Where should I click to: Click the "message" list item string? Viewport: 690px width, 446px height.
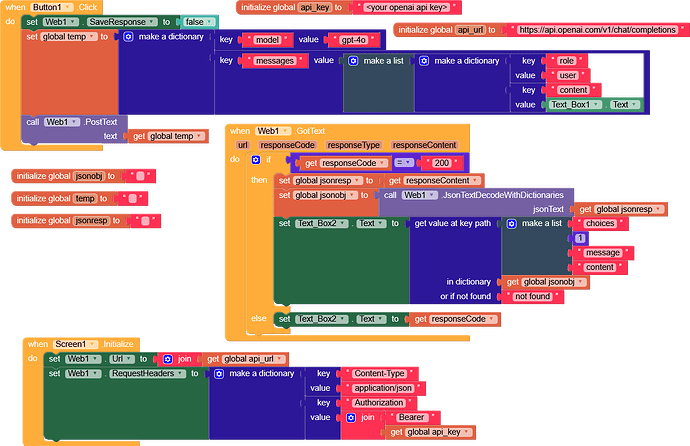pos(603,252)
